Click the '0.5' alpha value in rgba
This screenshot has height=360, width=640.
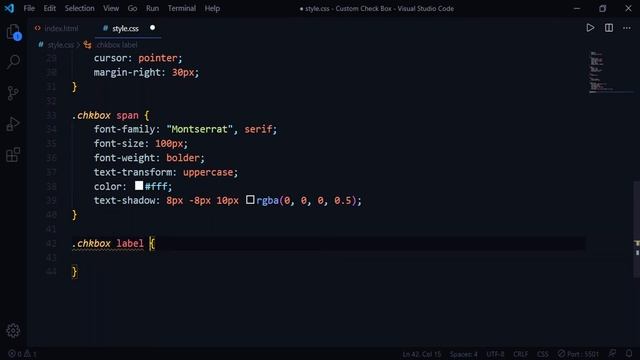[342, 200]
